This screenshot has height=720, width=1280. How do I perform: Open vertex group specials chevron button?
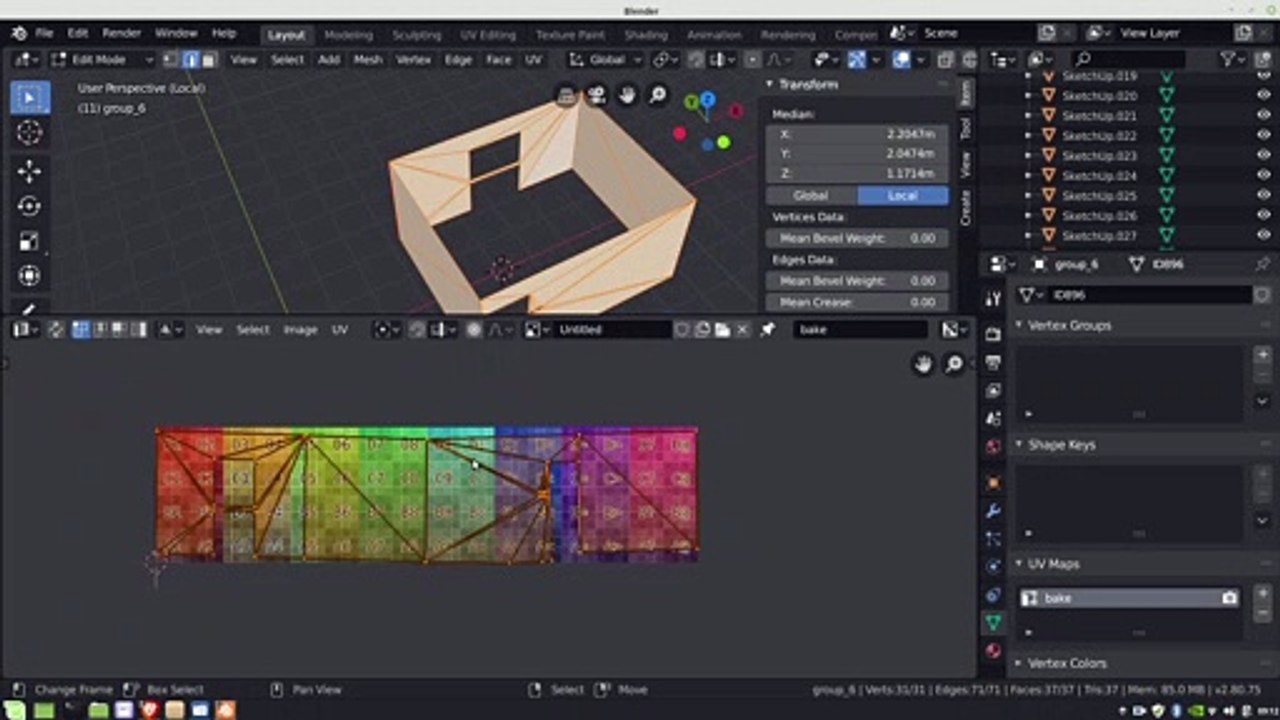pyautogui.click(x=1263, y=401)
